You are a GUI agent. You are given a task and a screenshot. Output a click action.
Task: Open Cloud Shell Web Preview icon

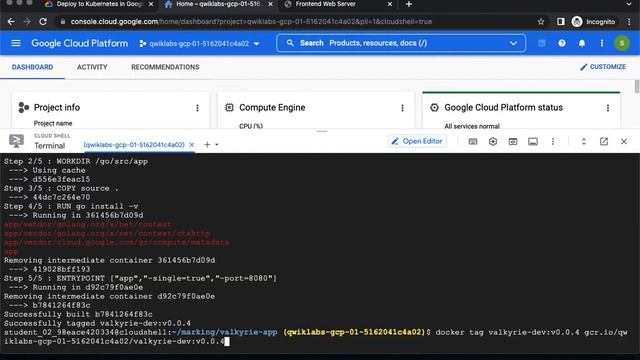pyautogui.click(x=513, y=142)
